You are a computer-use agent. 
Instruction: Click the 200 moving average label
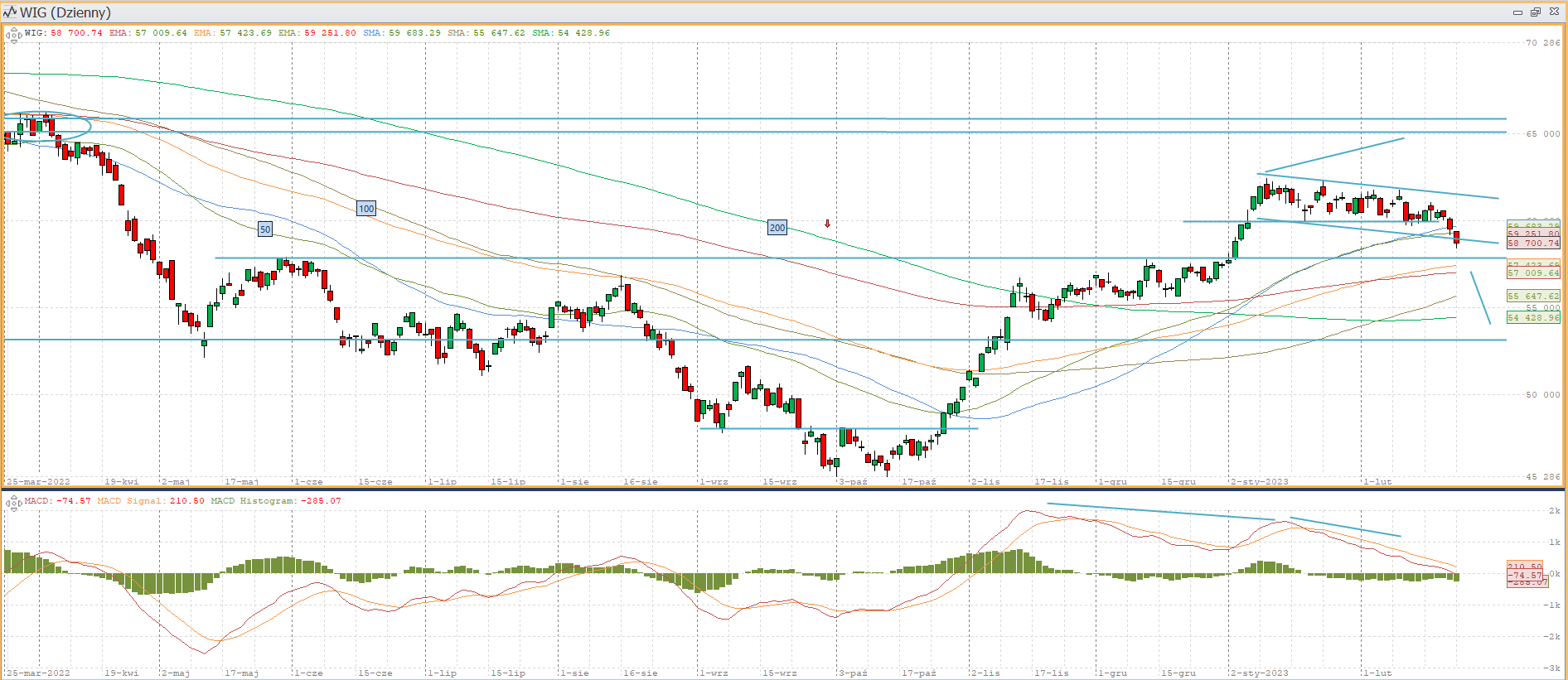point(777,228)
